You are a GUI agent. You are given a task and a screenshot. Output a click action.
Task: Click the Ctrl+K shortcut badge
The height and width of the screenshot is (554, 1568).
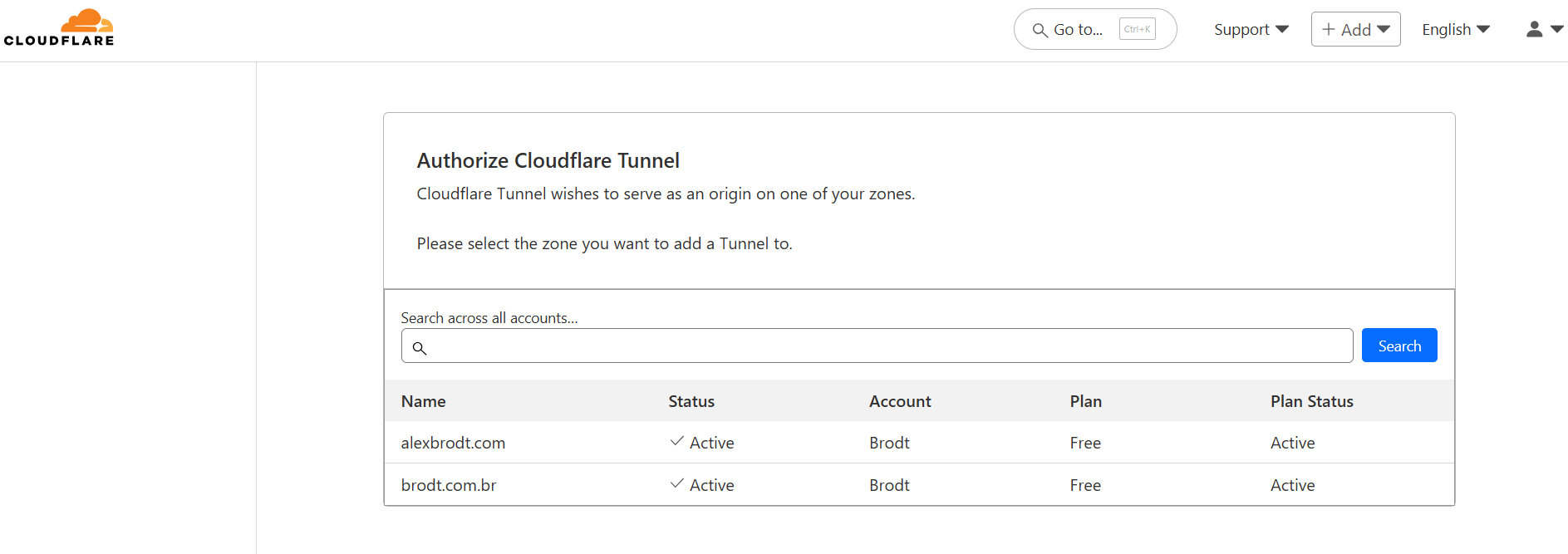coord(1137,29)
